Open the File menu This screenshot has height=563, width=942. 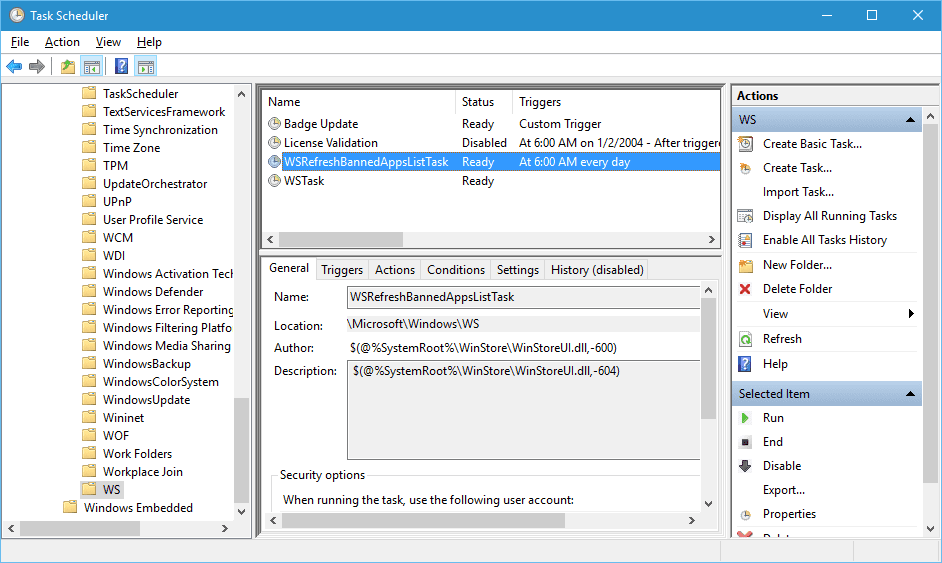(x=20, y=42)
